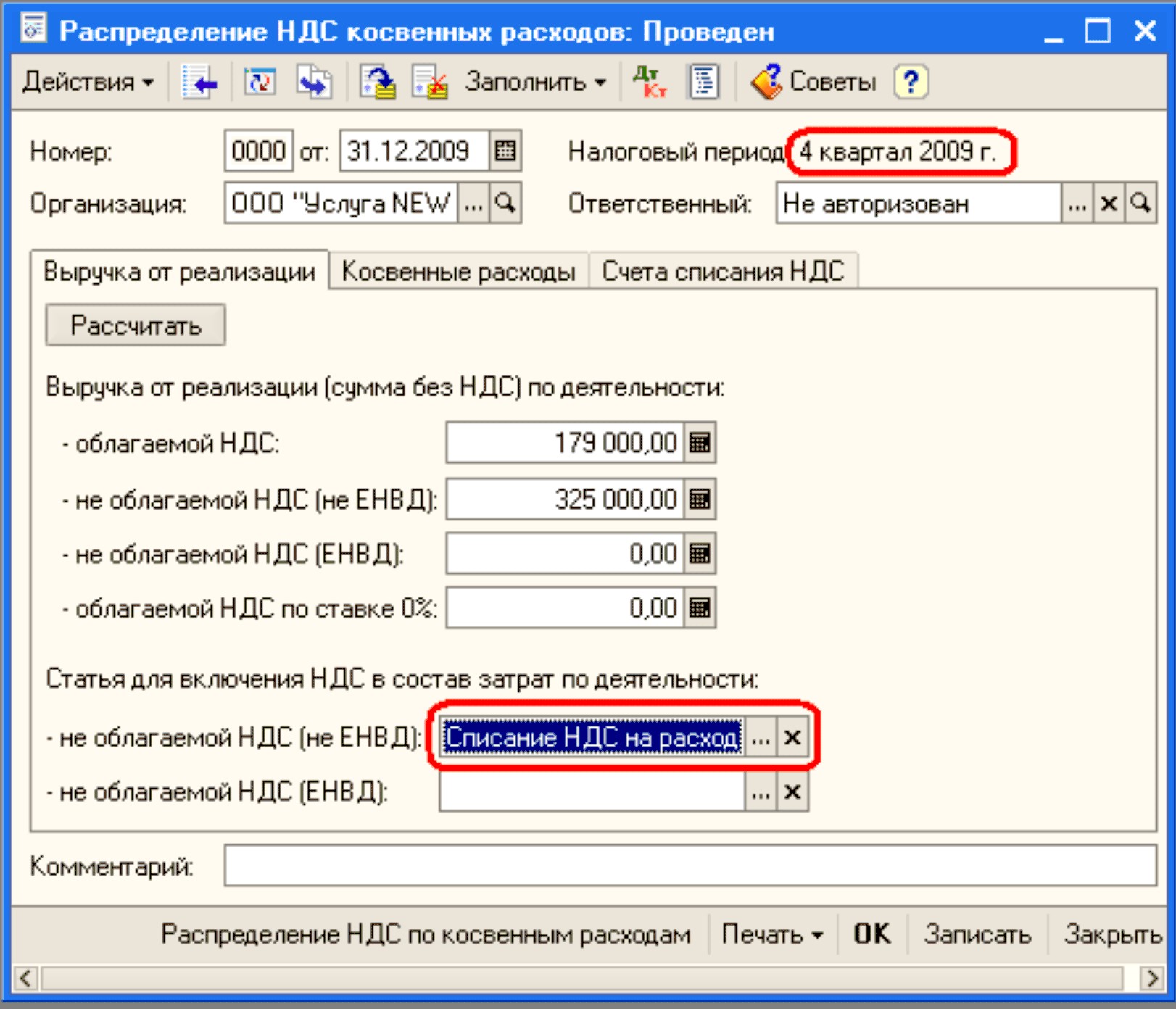This screenshot has width=1176, height=1009.
Task: Switch to Счета списания НДС tab
Action: [x=724, y=272]
